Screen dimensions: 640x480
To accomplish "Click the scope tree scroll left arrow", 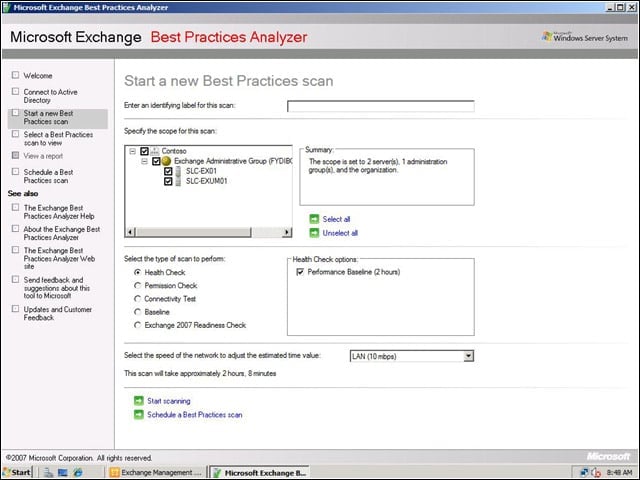I will click(131, 232).
